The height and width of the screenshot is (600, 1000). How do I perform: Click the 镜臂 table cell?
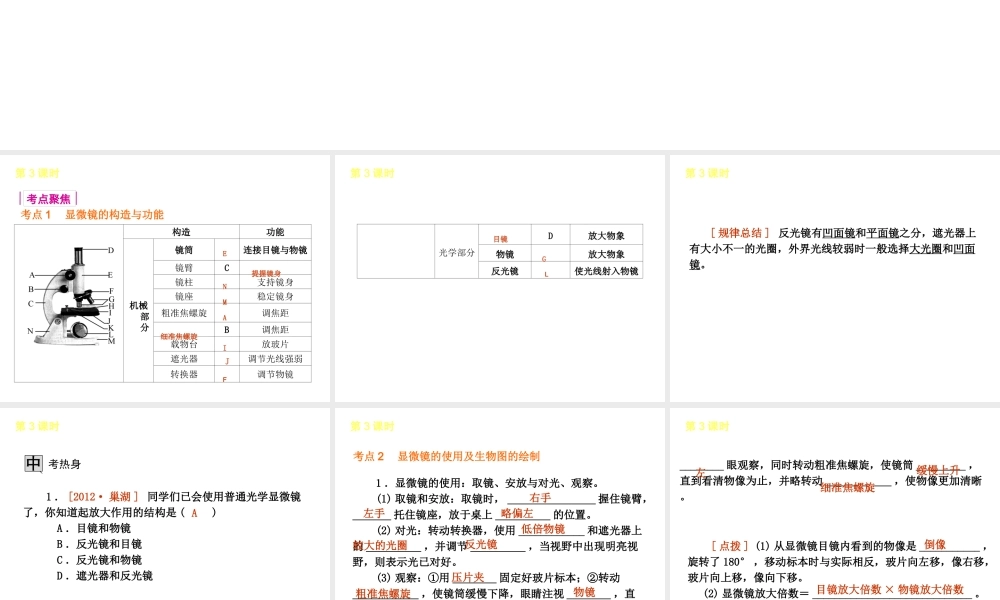pos(184,268)
